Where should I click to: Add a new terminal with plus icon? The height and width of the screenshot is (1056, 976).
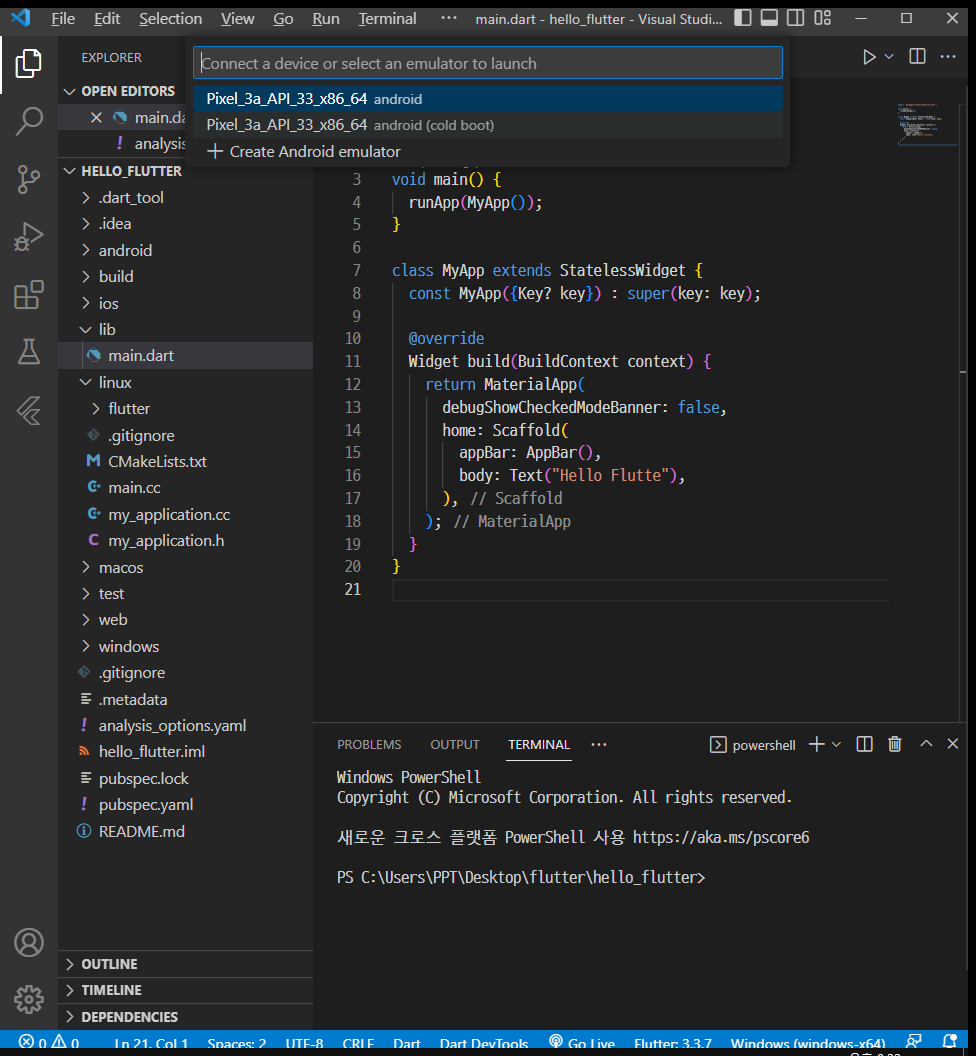tap(816, 744)
